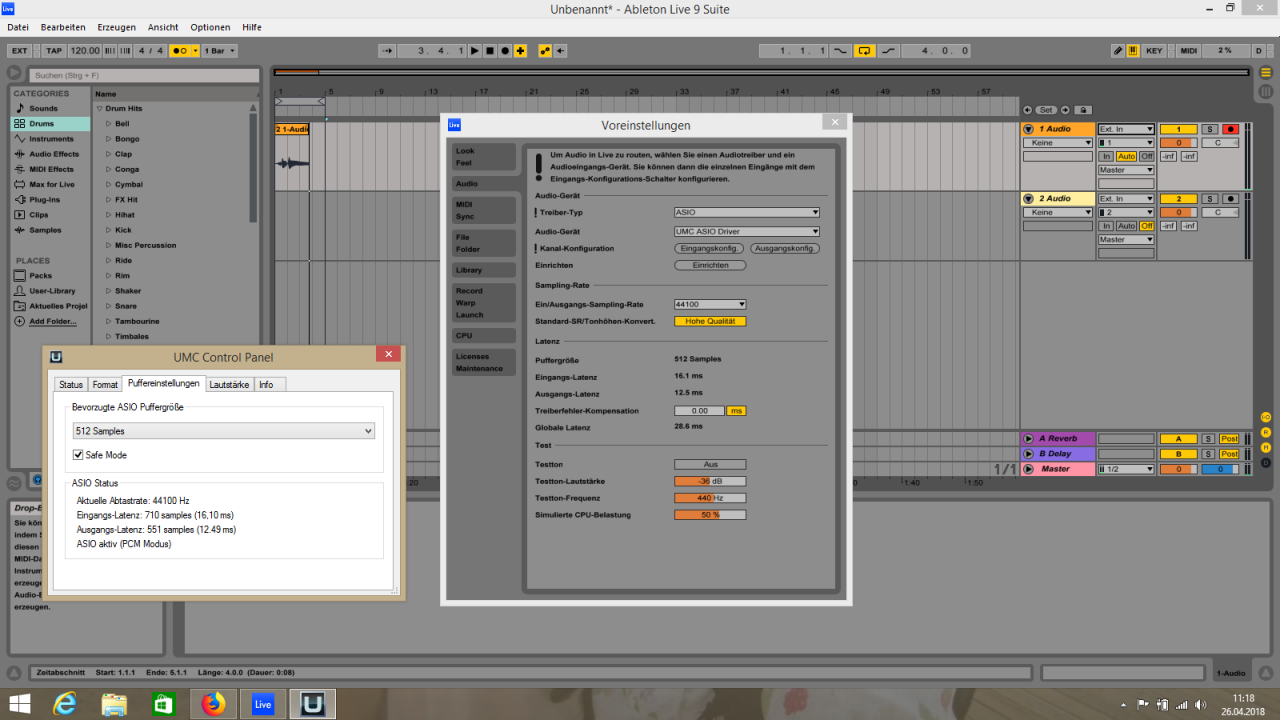Viewport: 1280px width, 720px height.
Task: Click the Ausgangskonfig. button
Action: click(785, 248)
